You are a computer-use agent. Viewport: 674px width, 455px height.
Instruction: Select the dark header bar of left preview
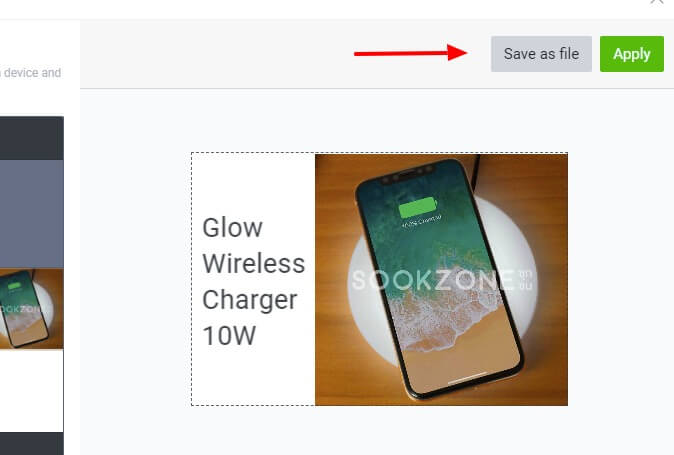[32, 138]
